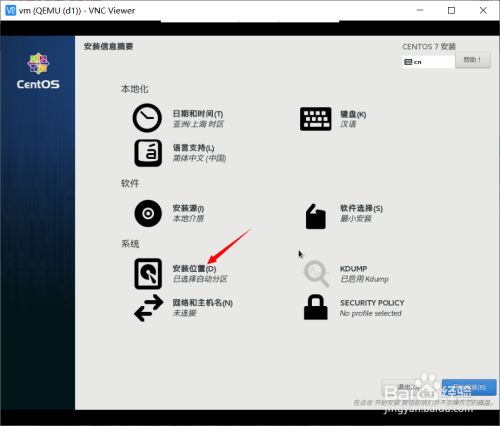Image resolution: width=500 pixels, height=426 pixels.
Task: Click the 亚洲/上海 时区 status text
Action: point(198,124)
